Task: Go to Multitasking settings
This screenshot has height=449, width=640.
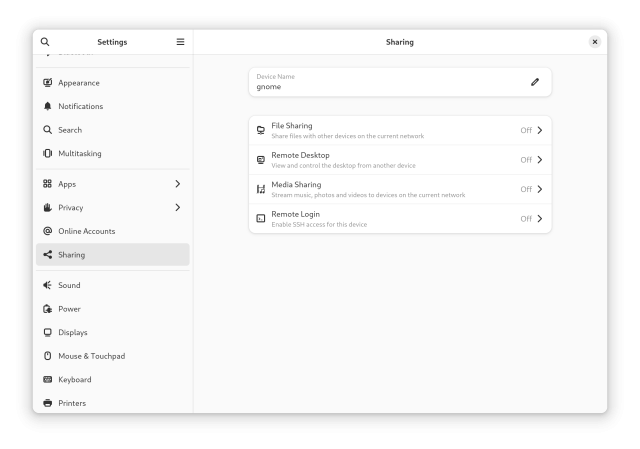Action: pos(113,153)
